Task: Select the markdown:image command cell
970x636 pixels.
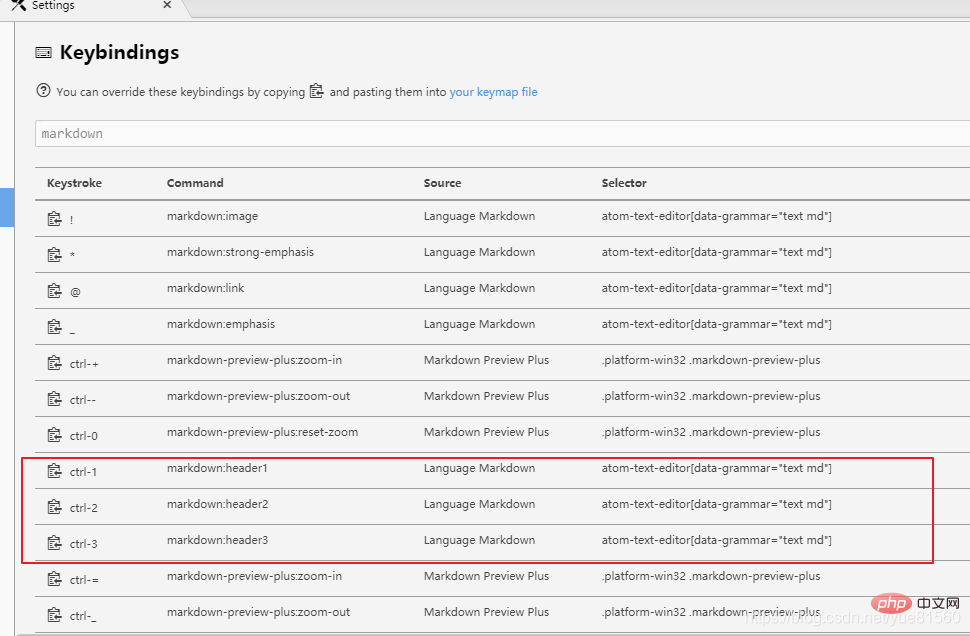Action: click(x=212, y=216)
